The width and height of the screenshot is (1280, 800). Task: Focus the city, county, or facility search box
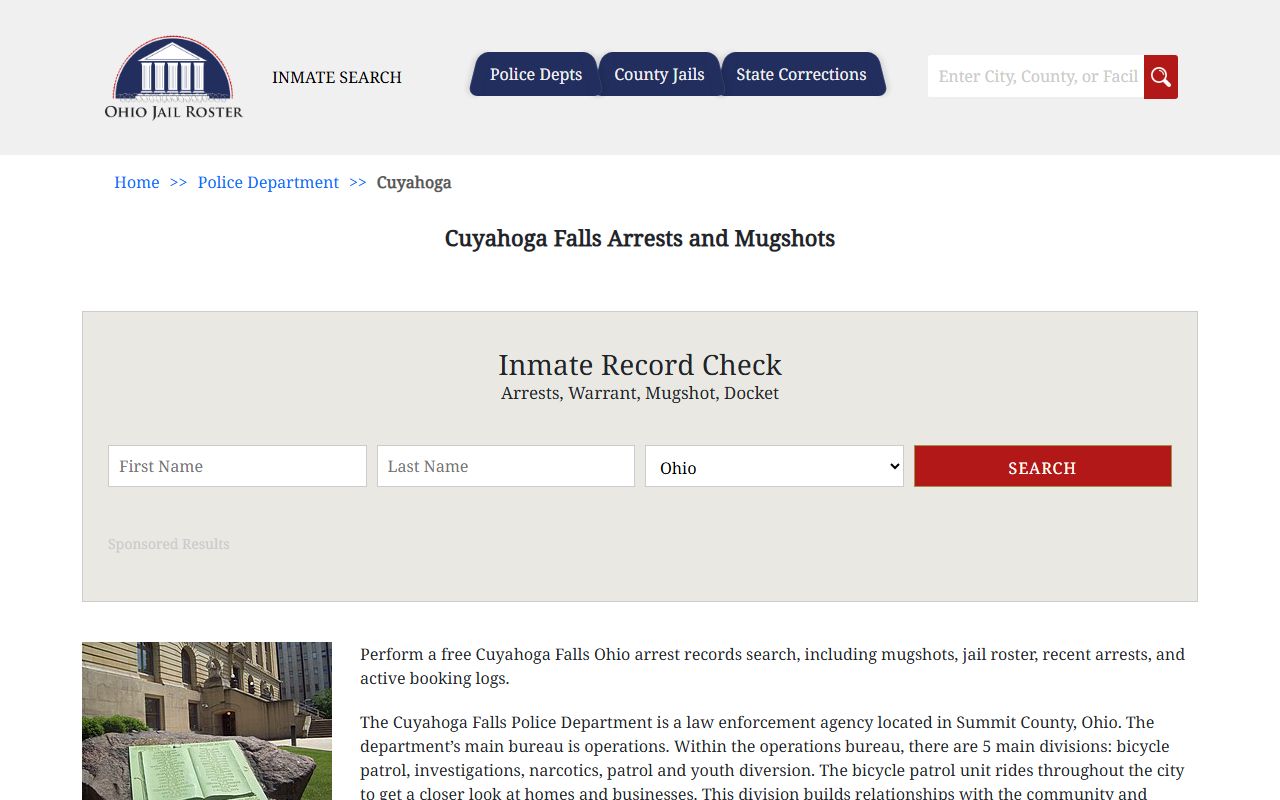pyautogui.click(x=1036, y=77)
